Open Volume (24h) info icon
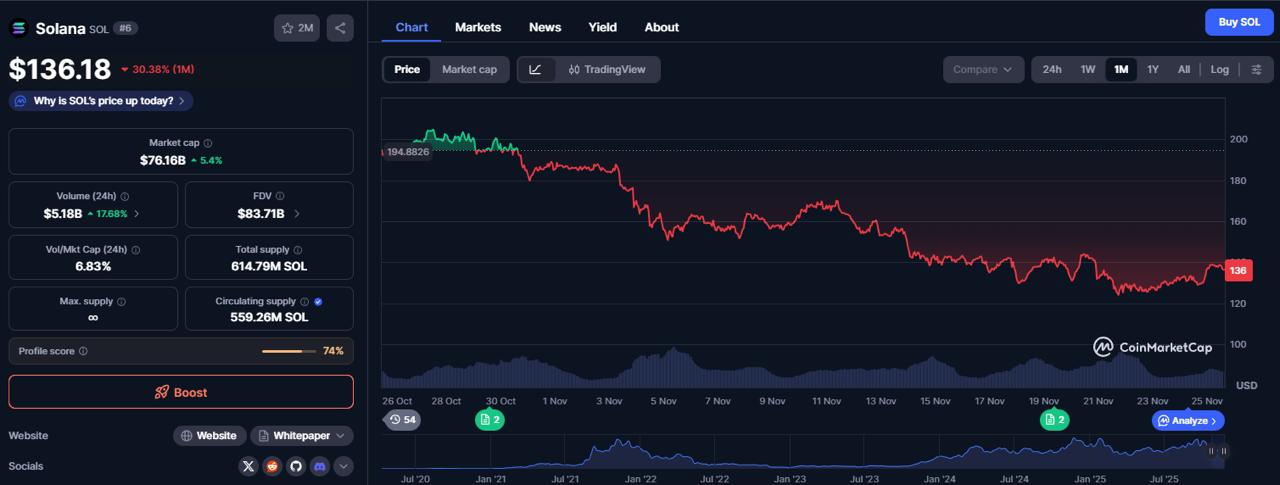This screenshot has width=1280, height=485. pos(124,197)
